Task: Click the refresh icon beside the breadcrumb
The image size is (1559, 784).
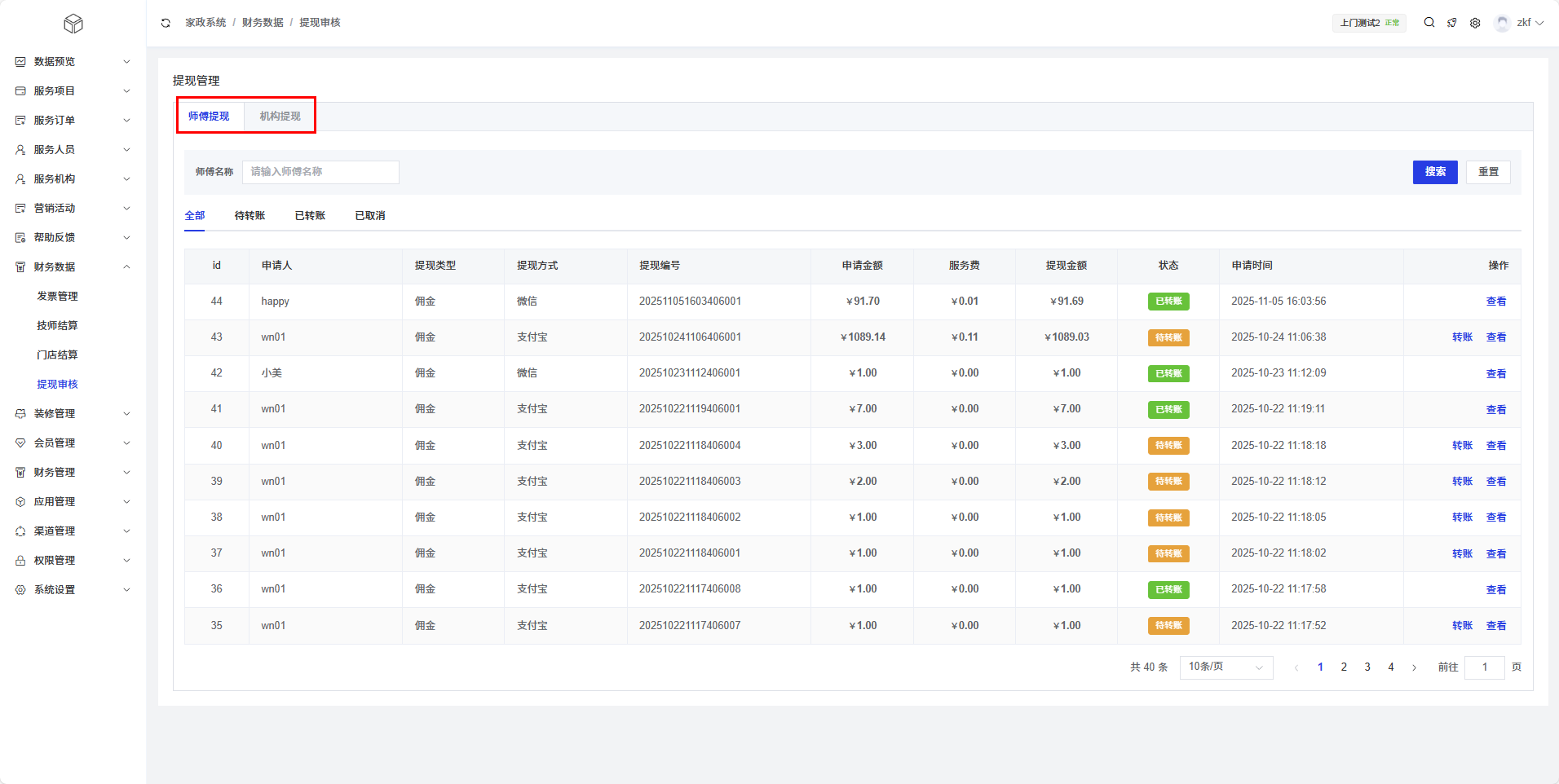Action: 166,23
